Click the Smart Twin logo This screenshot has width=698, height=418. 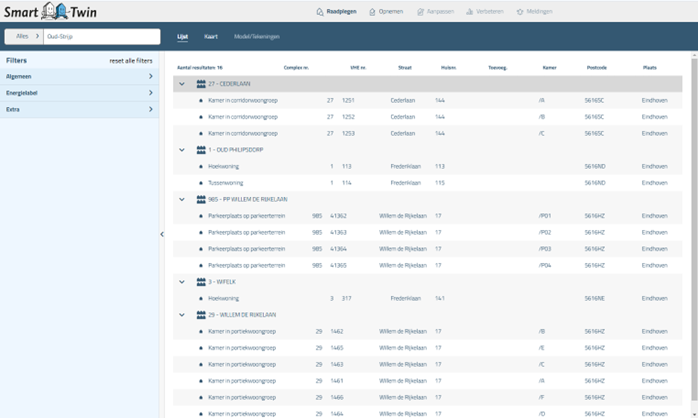(x=50, y=12)
